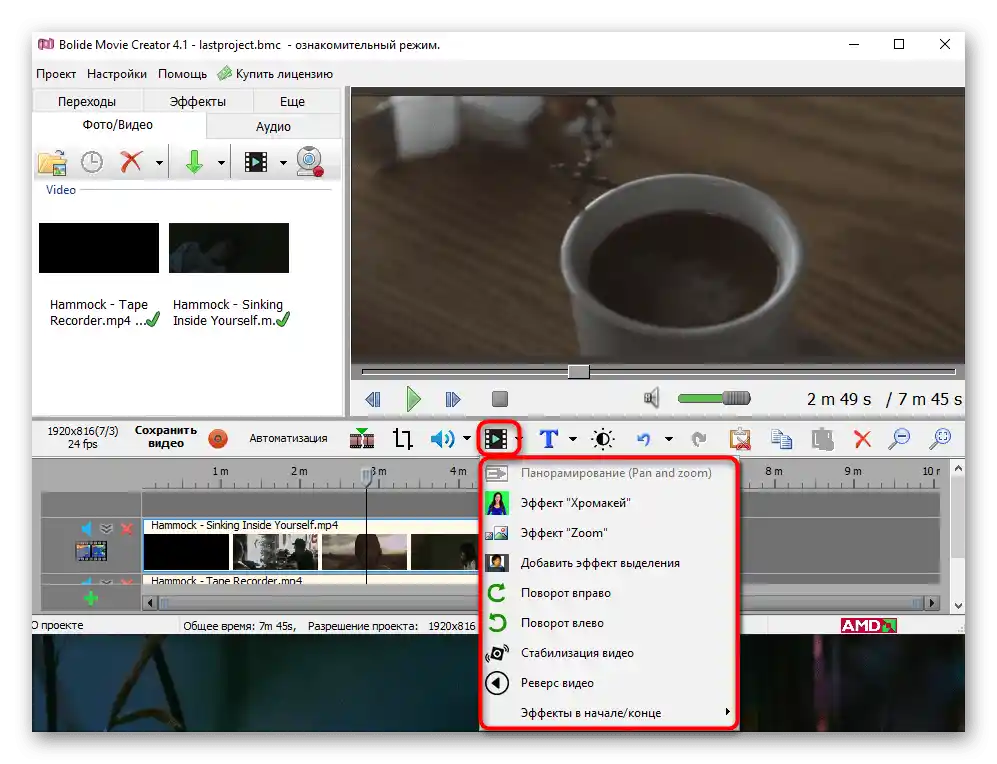The height and width of the screenshot is (764, 997).
Task: Select the Фото/Видео tab
Action: pyautogui.click(x=118, y=125)
